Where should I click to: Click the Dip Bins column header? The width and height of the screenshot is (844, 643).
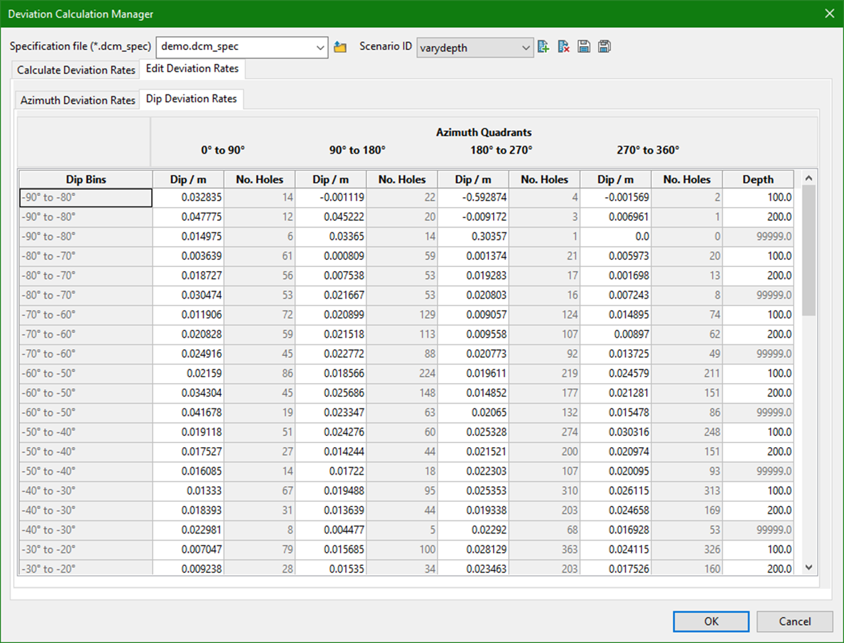coord(86,180)
